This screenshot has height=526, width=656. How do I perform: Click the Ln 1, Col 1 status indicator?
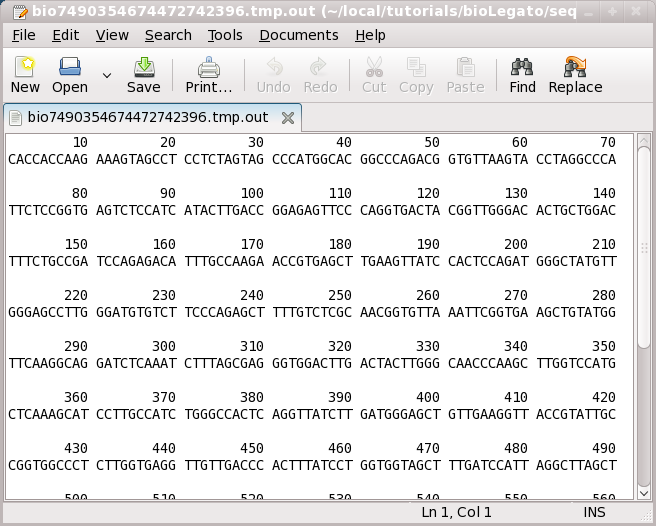tap(456, 512)
